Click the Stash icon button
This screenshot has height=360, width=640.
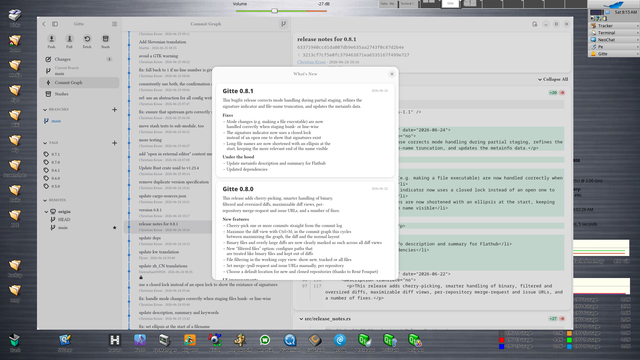point(105,41)
